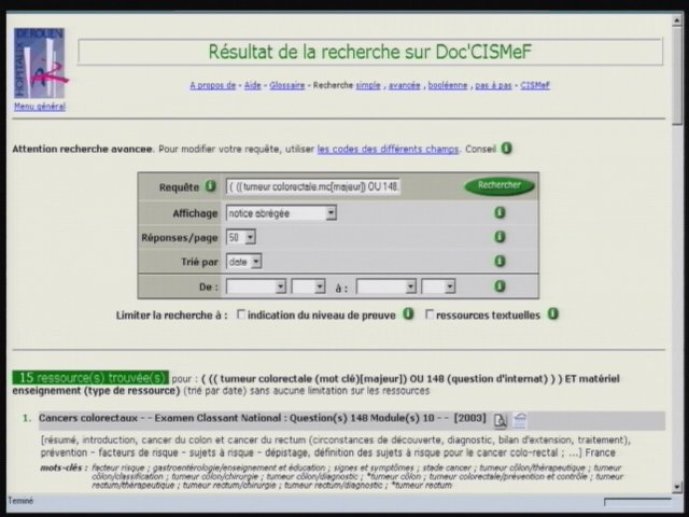Open the second à end date dropdown

tap(438, 286)
